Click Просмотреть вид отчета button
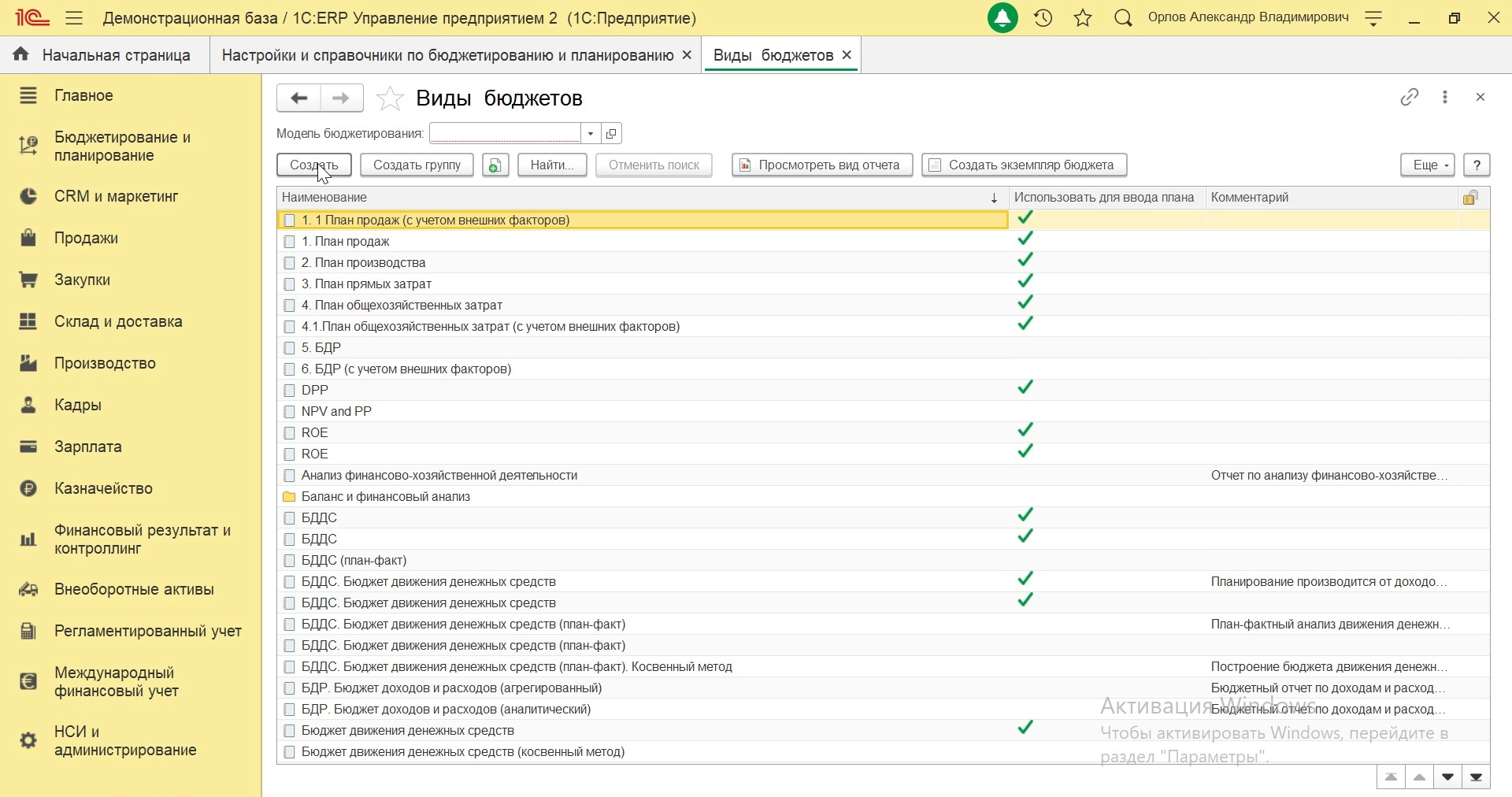The width and height of the screenshot is (1512, 797). [822, 165]
